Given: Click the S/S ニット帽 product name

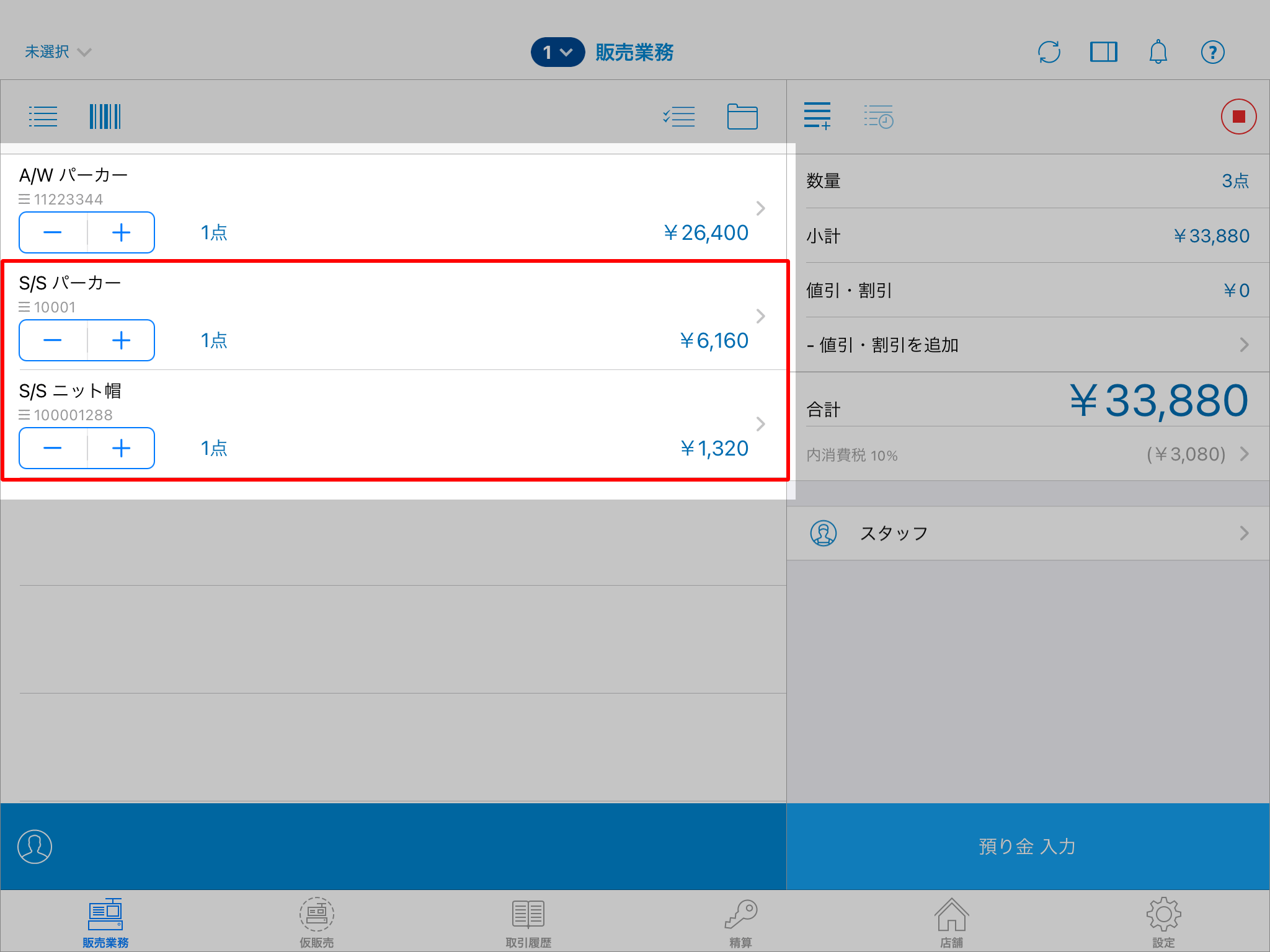Looking at the screenshot, I should (x=70, y=391).
